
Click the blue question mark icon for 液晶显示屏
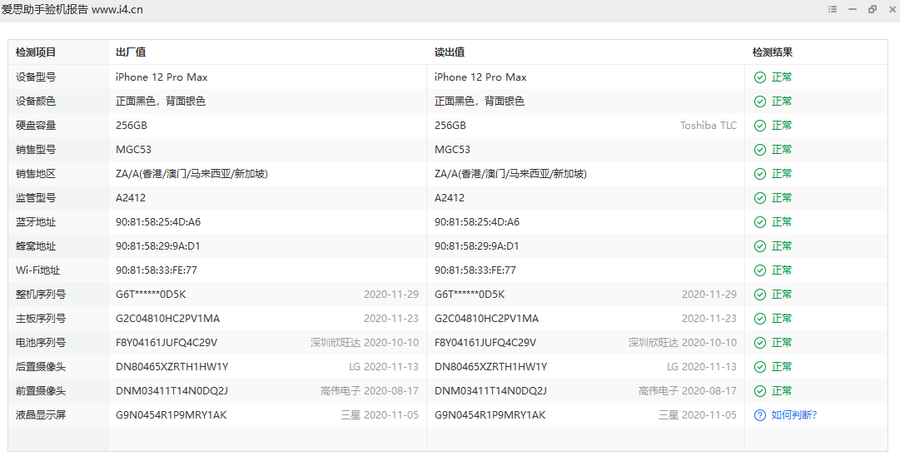pyautogui.click(x=760, y=415)
